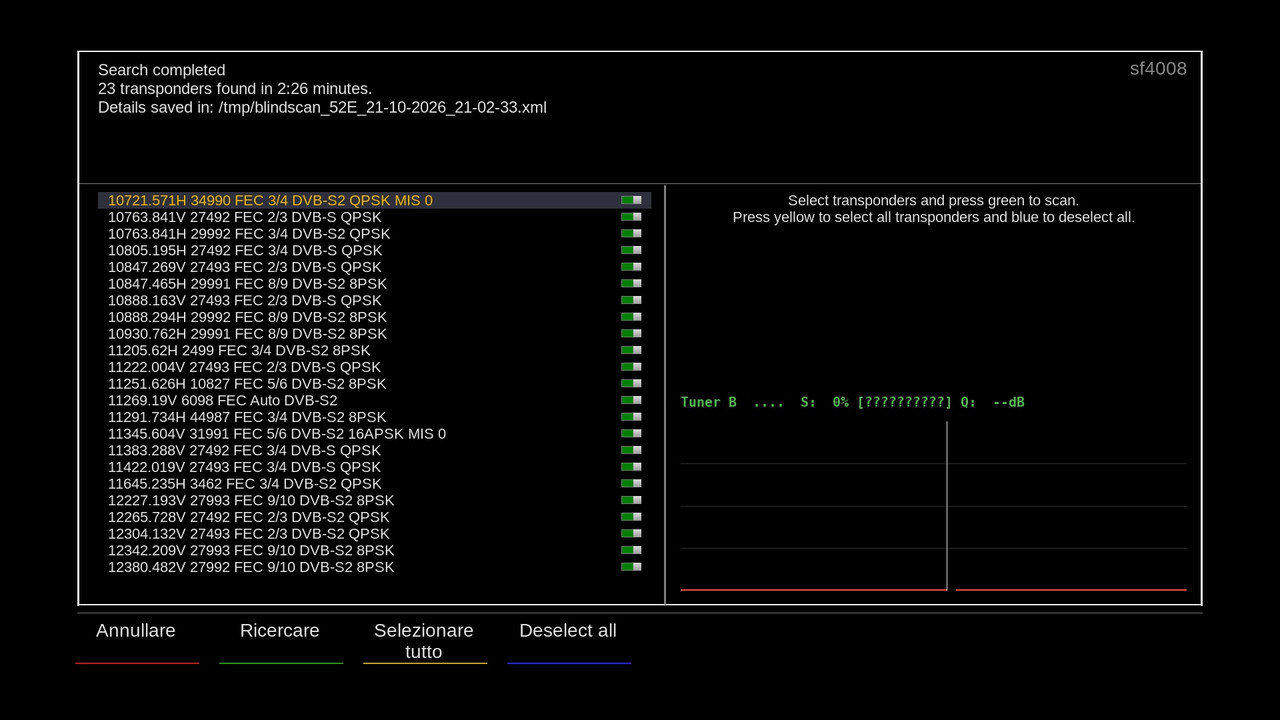Select row 10930.762H 29991 FEC 8/9
Screen dimensions: 1280x720
(375, 334)
